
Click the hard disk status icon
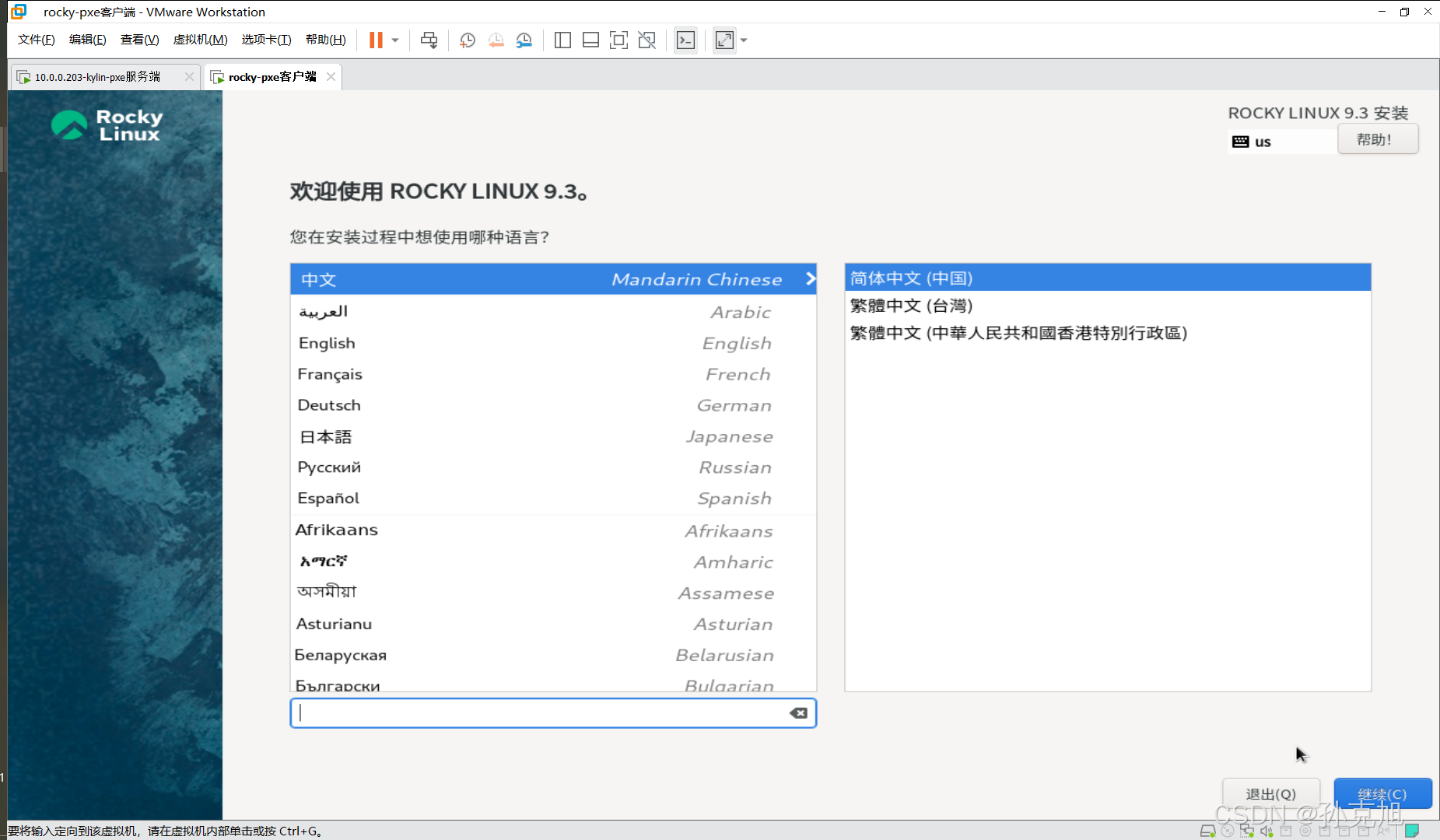click(1207, 831)
